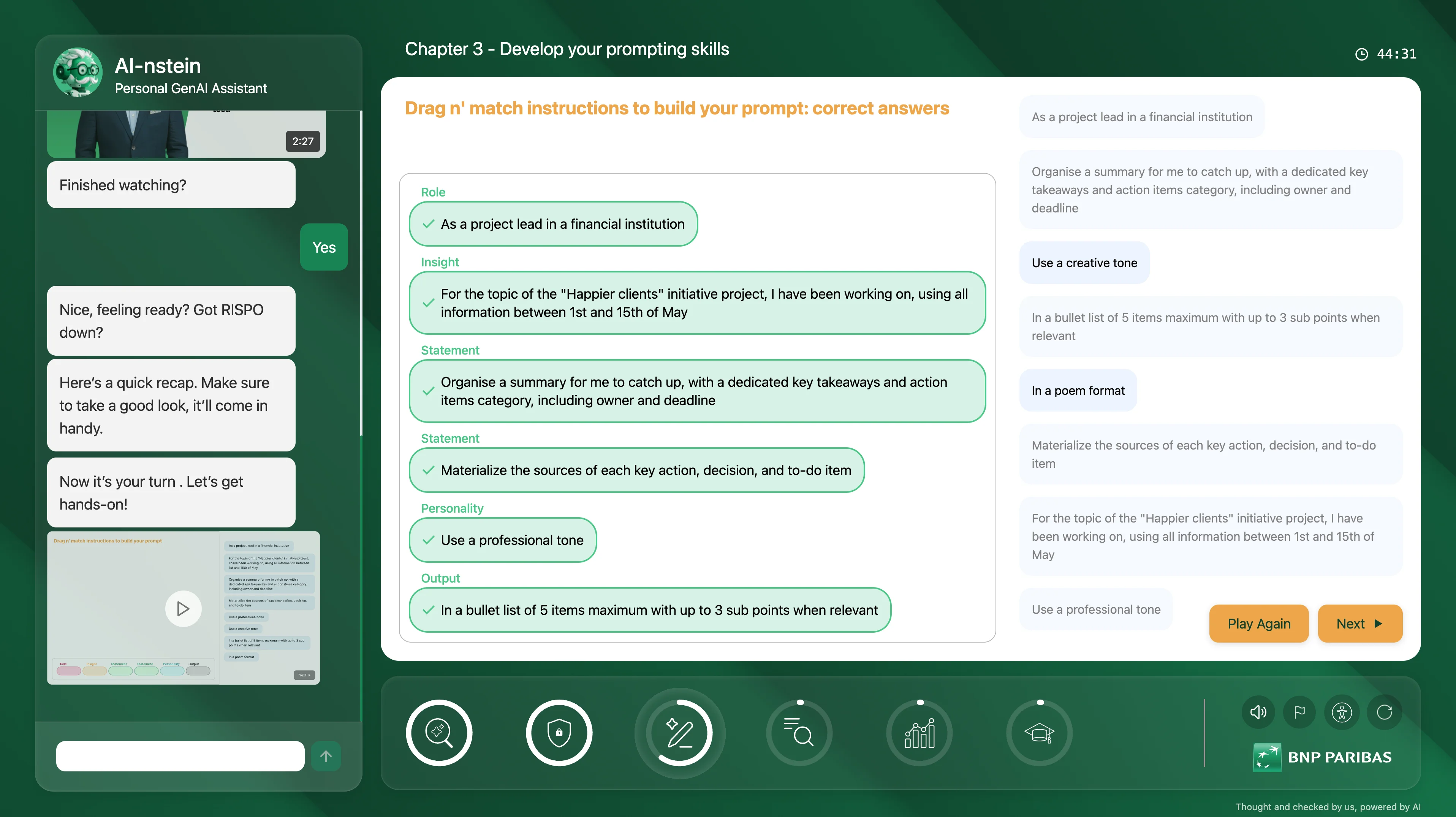Click Play Again button
1456x817 pixels.
point(1259,624)
